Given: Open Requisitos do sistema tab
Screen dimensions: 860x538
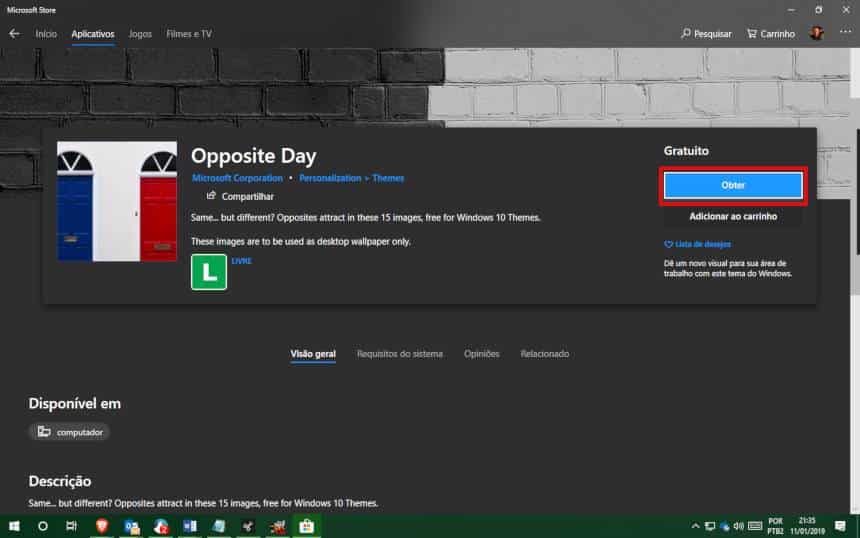Looking at the screenshot, I should pos(400,354).
